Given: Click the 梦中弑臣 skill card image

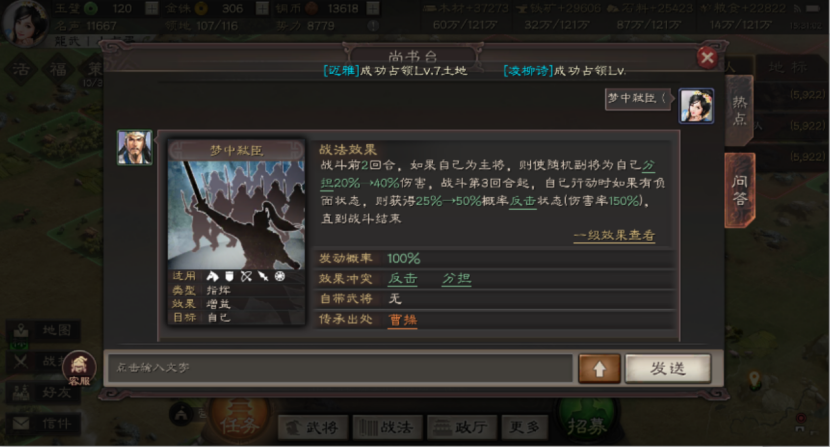Looking at the screenshot, I should click(236, 215).
